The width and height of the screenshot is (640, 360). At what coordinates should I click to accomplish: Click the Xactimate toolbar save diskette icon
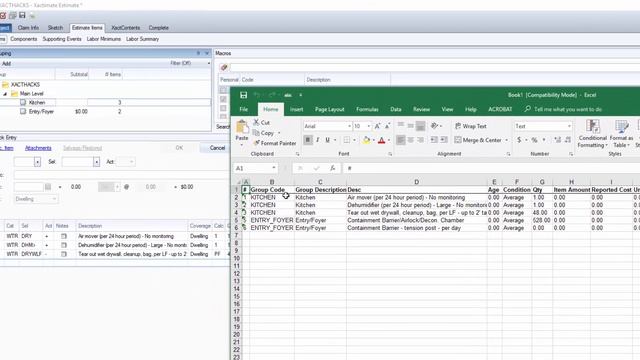[22, 16]
